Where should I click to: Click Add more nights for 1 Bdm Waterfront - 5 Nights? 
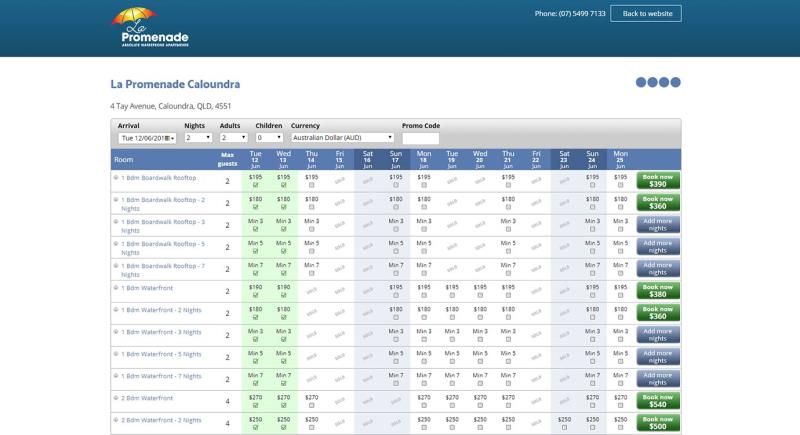tap(658, 356)
